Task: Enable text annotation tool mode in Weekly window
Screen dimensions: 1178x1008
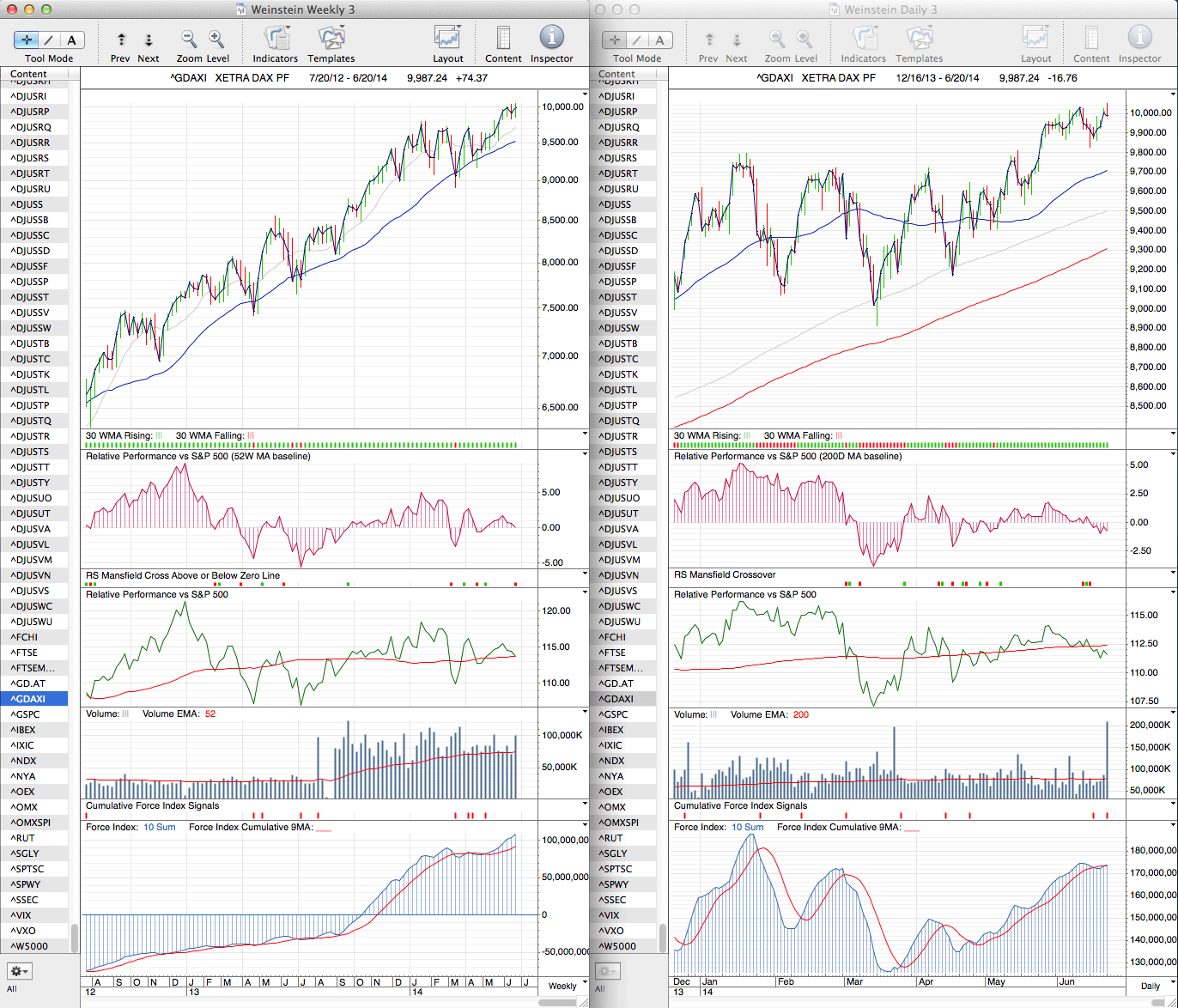Action: click(71, 39)
